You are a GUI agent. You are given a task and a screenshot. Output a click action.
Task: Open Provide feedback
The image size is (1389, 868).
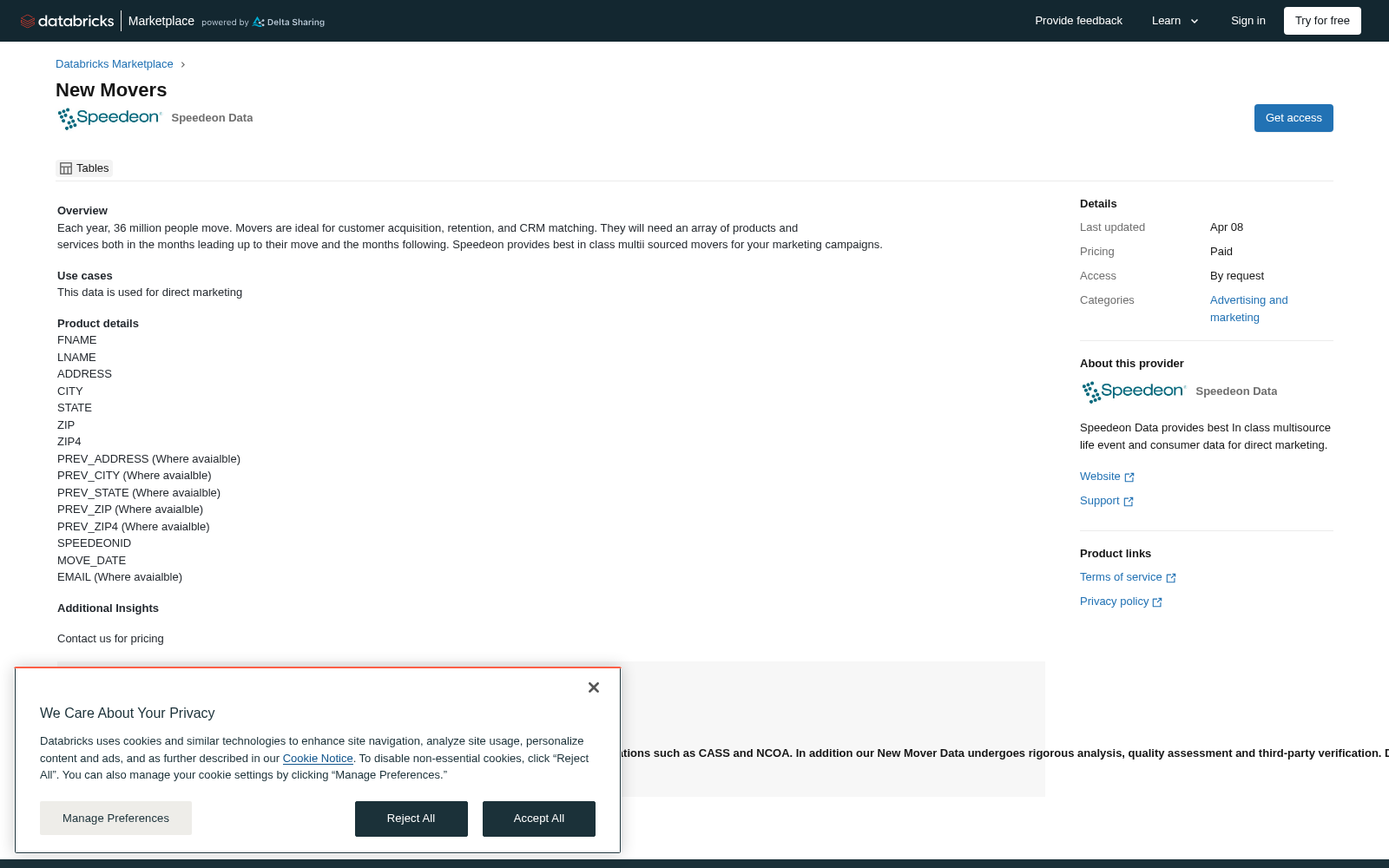tap(1078, 21)
